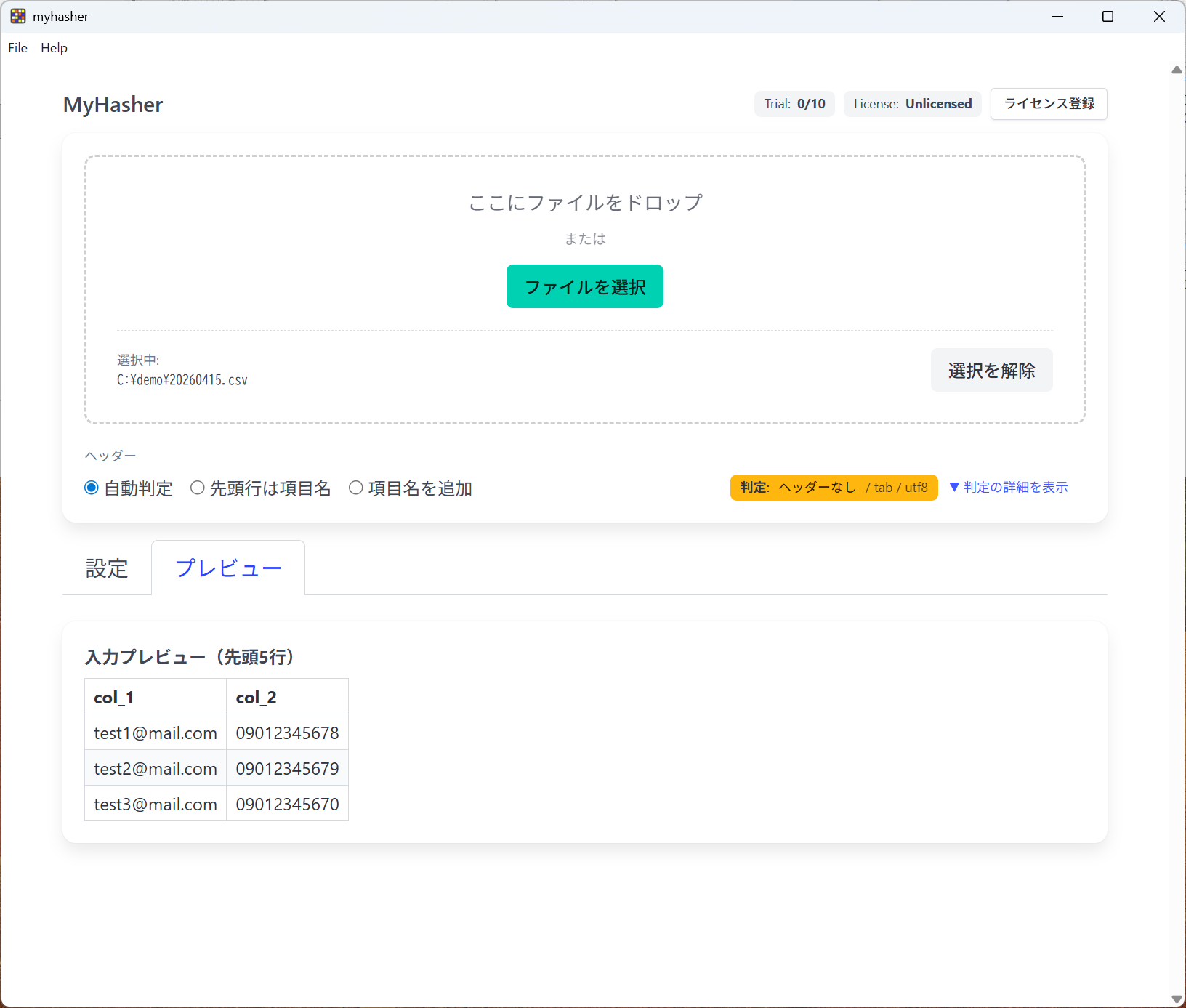The width and height of the screenshot is (1186, 1008).
Task: Click the myhasher app icon in title bar
Action: pyautogui.click(x=18, y=16)
